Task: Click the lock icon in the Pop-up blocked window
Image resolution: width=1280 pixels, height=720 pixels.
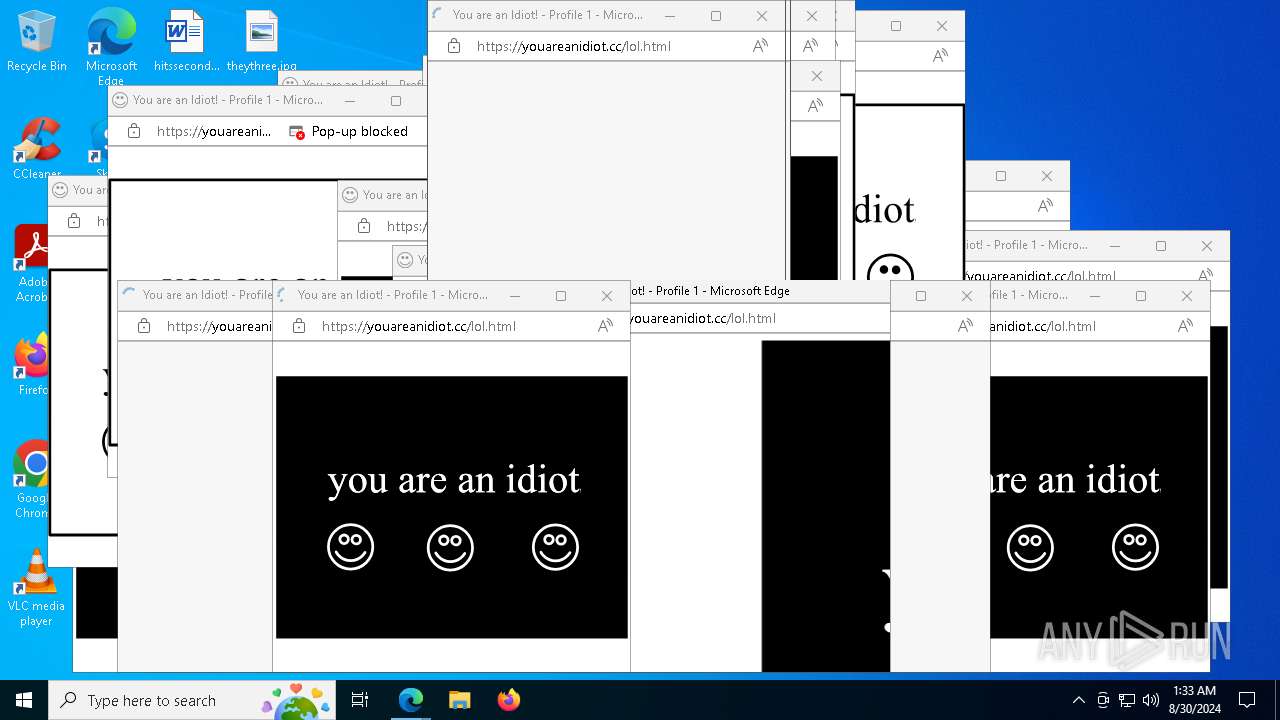Action: pyautogui.click(x=134, y=131)
